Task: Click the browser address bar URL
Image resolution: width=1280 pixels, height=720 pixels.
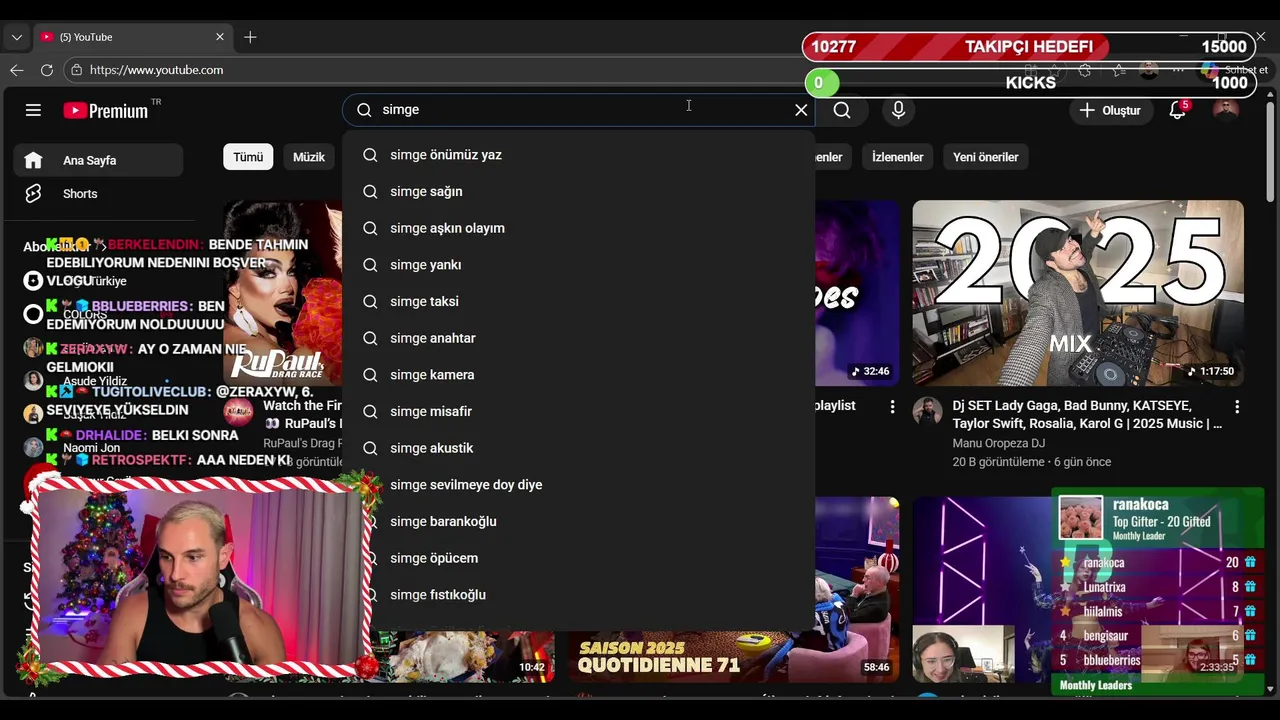Action: pyautogui.click(x=156, y=70)
